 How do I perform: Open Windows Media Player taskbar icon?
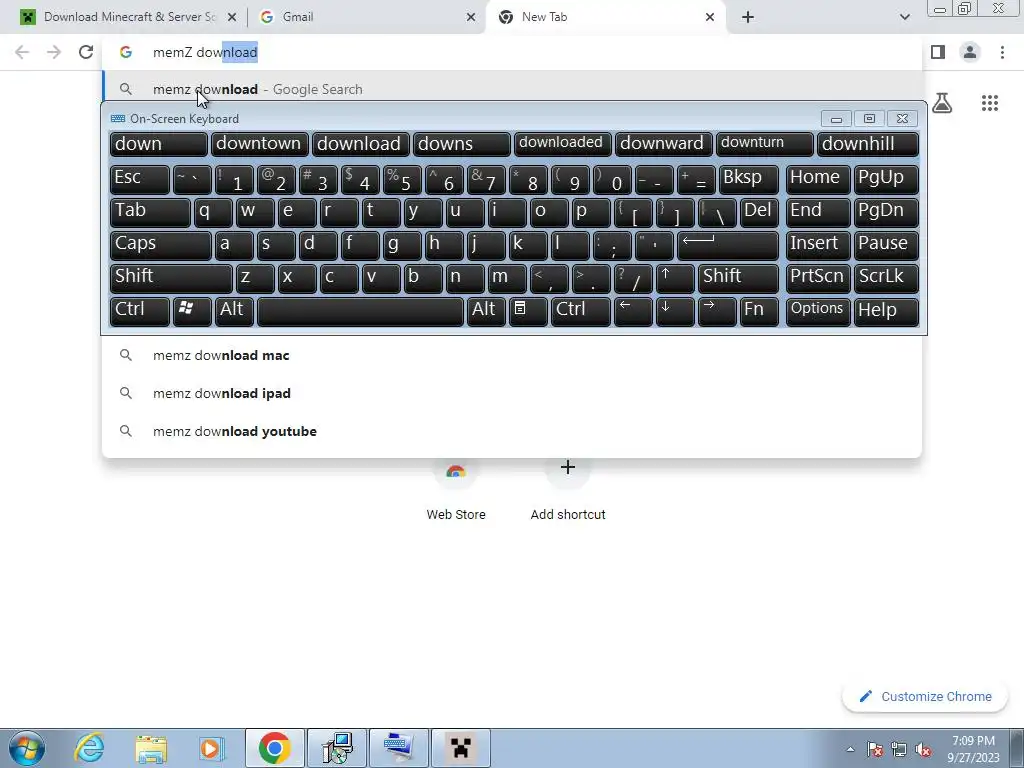click(x=212, y=748)
